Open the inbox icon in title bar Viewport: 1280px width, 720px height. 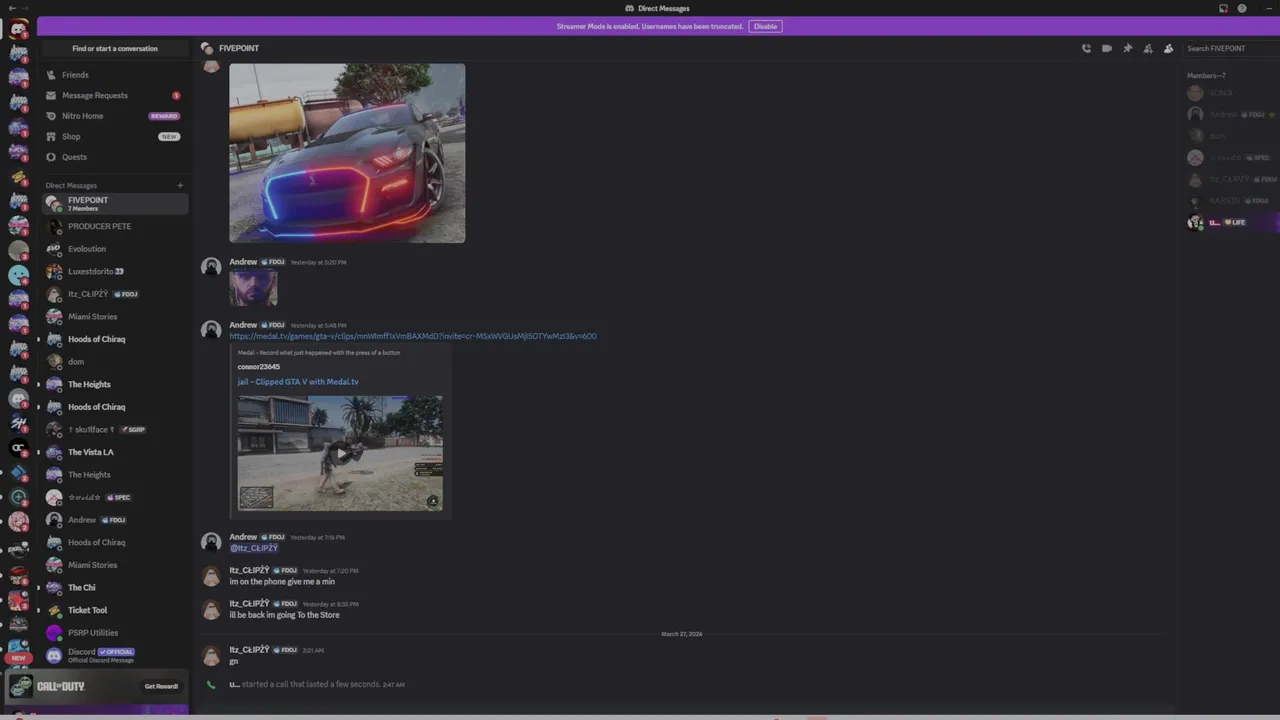coord(1223,8)
